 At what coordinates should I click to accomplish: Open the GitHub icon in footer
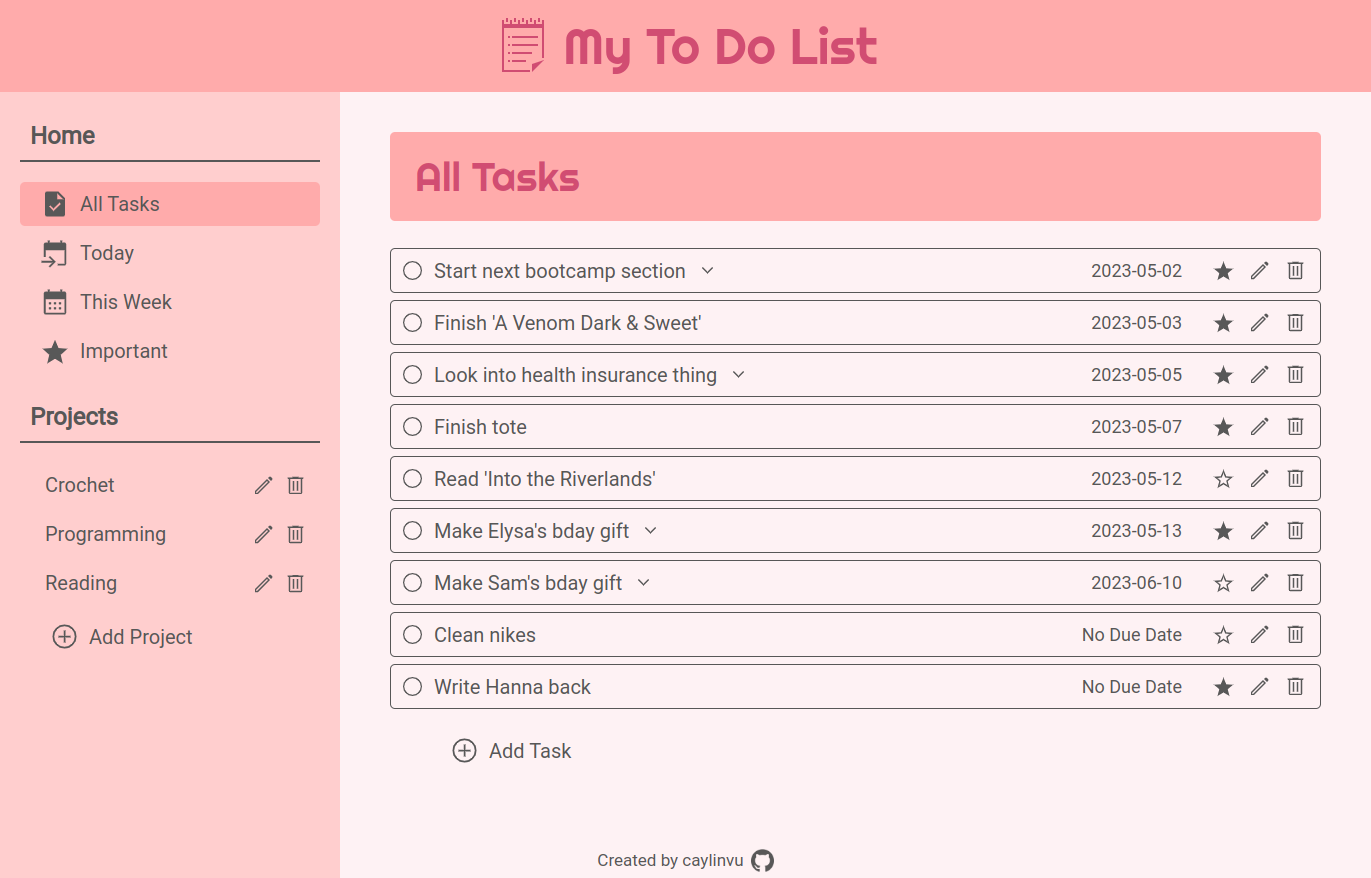tap(762, 860)
